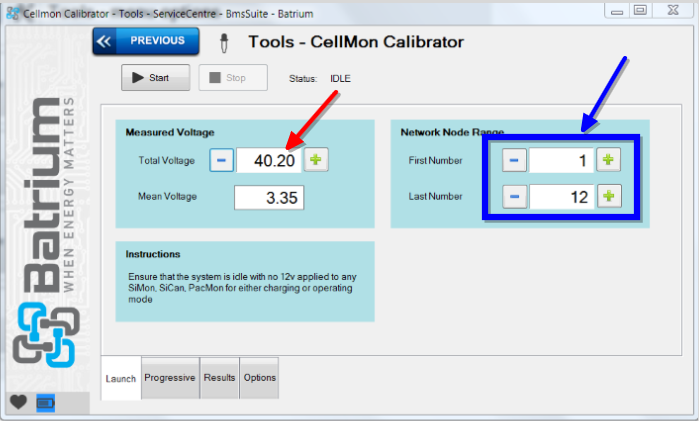Decrease Last Number with minus button
This screenshot has height=421, width=699.
pyautogui.click(x=514, y=197)
